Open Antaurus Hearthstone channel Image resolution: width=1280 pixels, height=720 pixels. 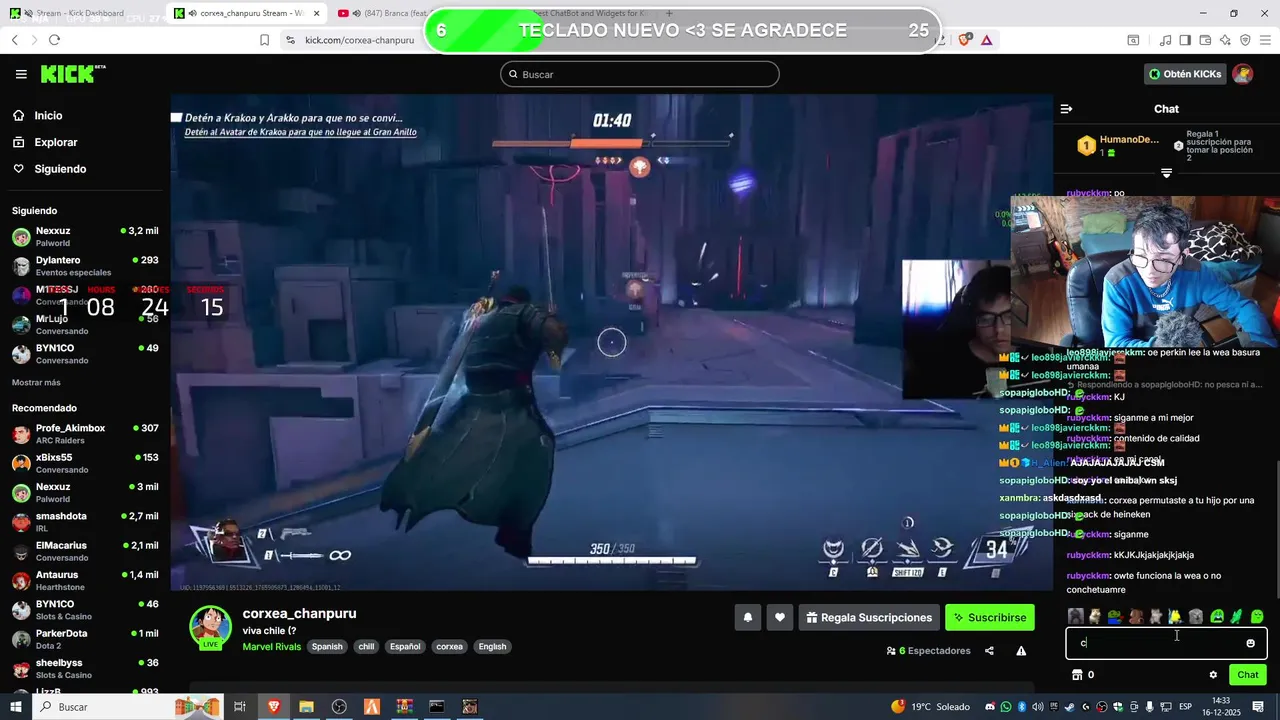(85, 581)
